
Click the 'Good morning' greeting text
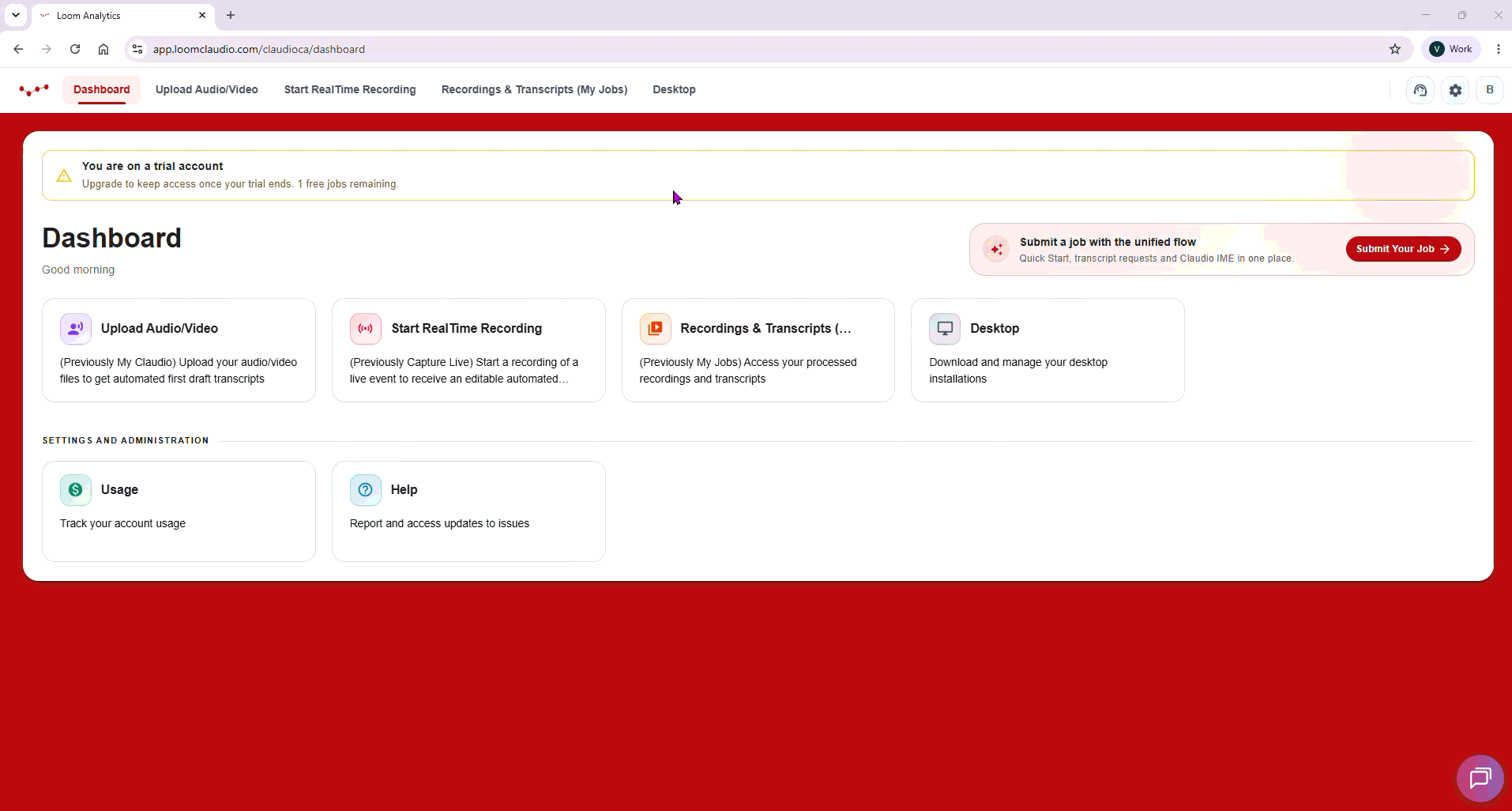(78, 270)
